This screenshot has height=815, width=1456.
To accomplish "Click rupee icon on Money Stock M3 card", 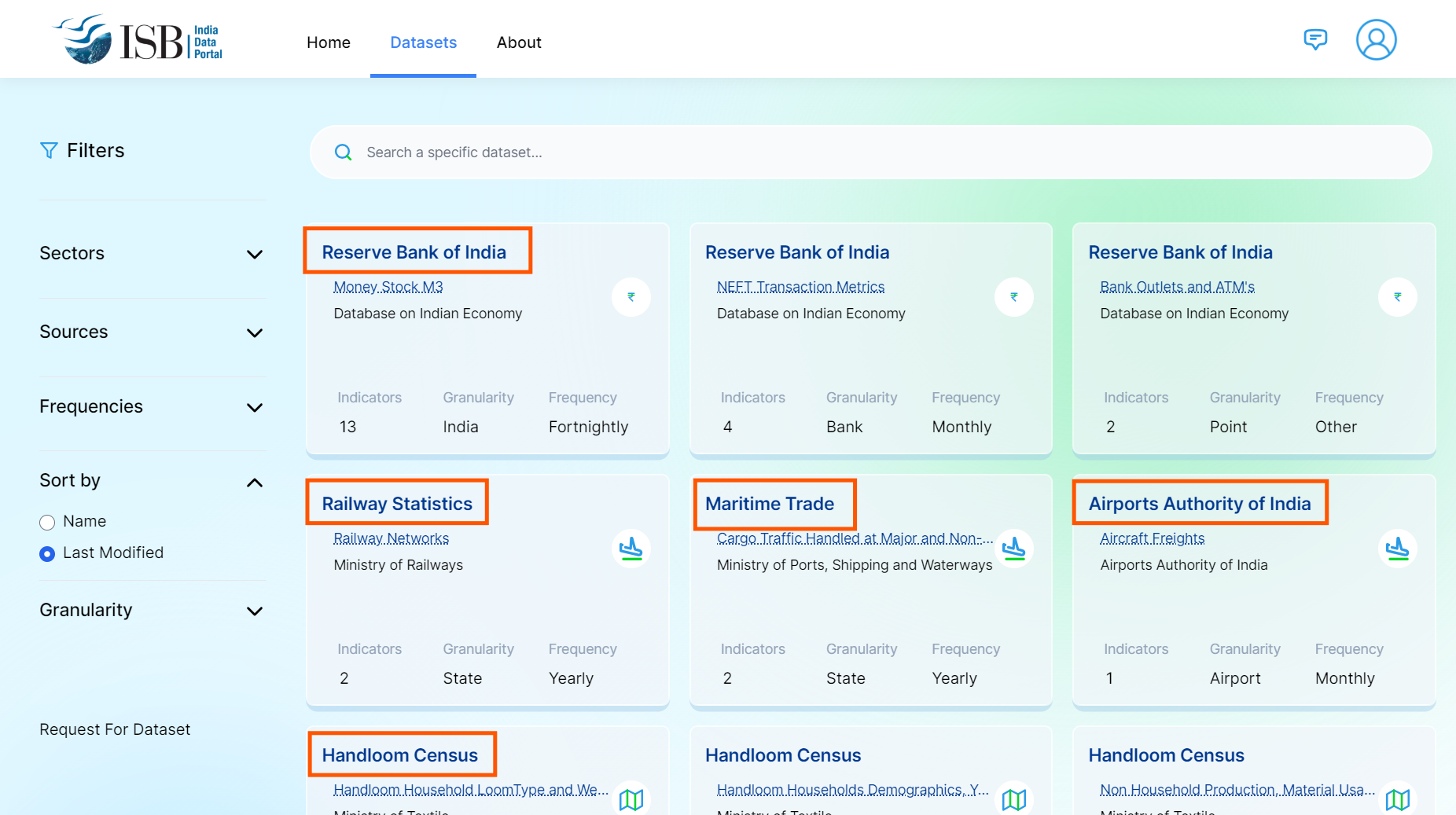I will pos(631,297).
